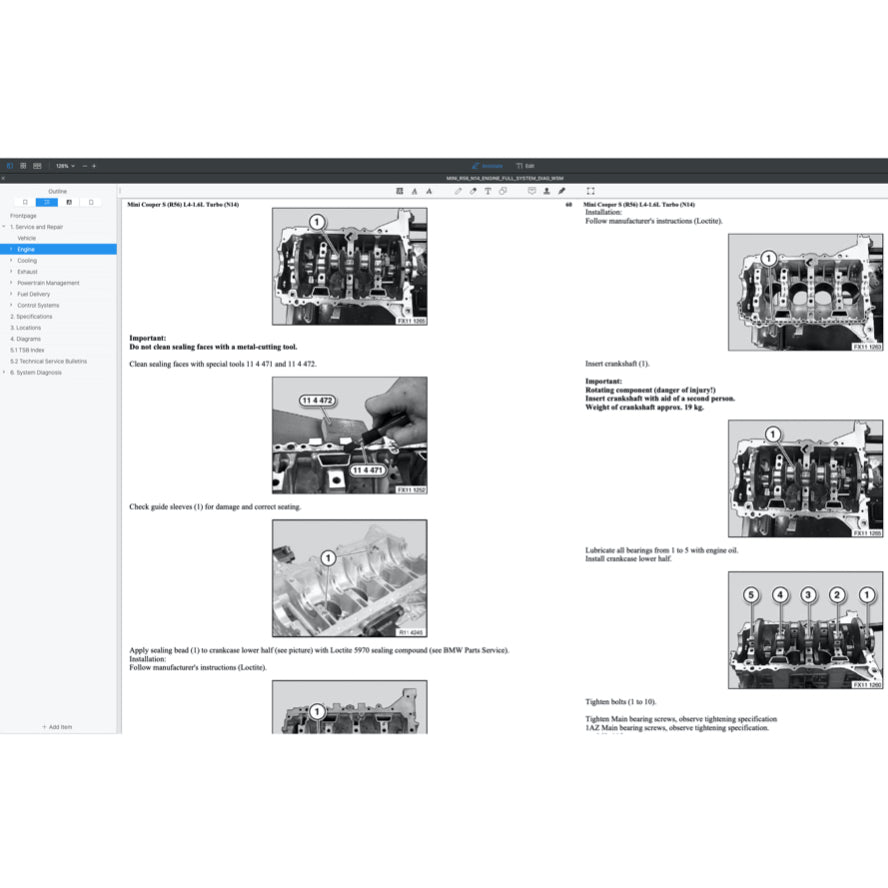Click the note comment icon
This screenshot has width=888, height=888.
[532, 190]
